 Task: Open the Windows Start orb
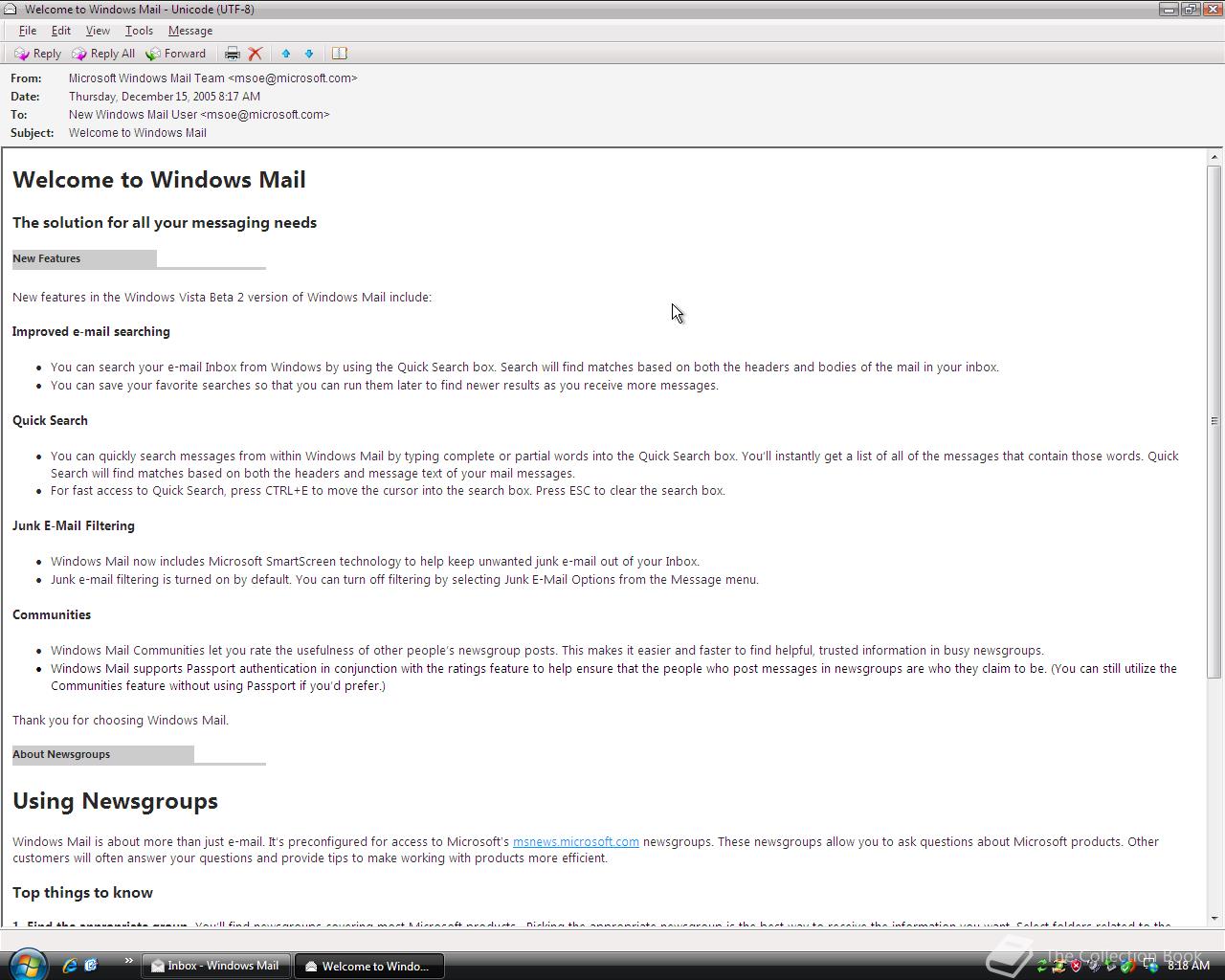(x=27, y=964)
